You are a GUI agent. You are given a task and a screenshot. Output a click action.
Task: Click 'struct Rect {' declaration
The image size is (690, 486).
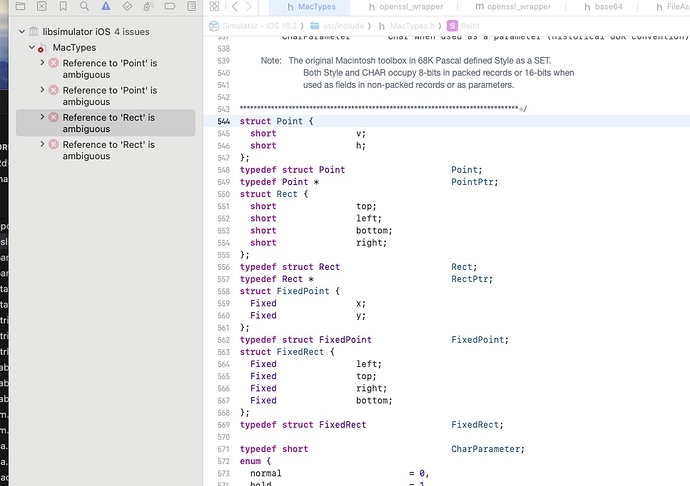(x=274, y=194)
